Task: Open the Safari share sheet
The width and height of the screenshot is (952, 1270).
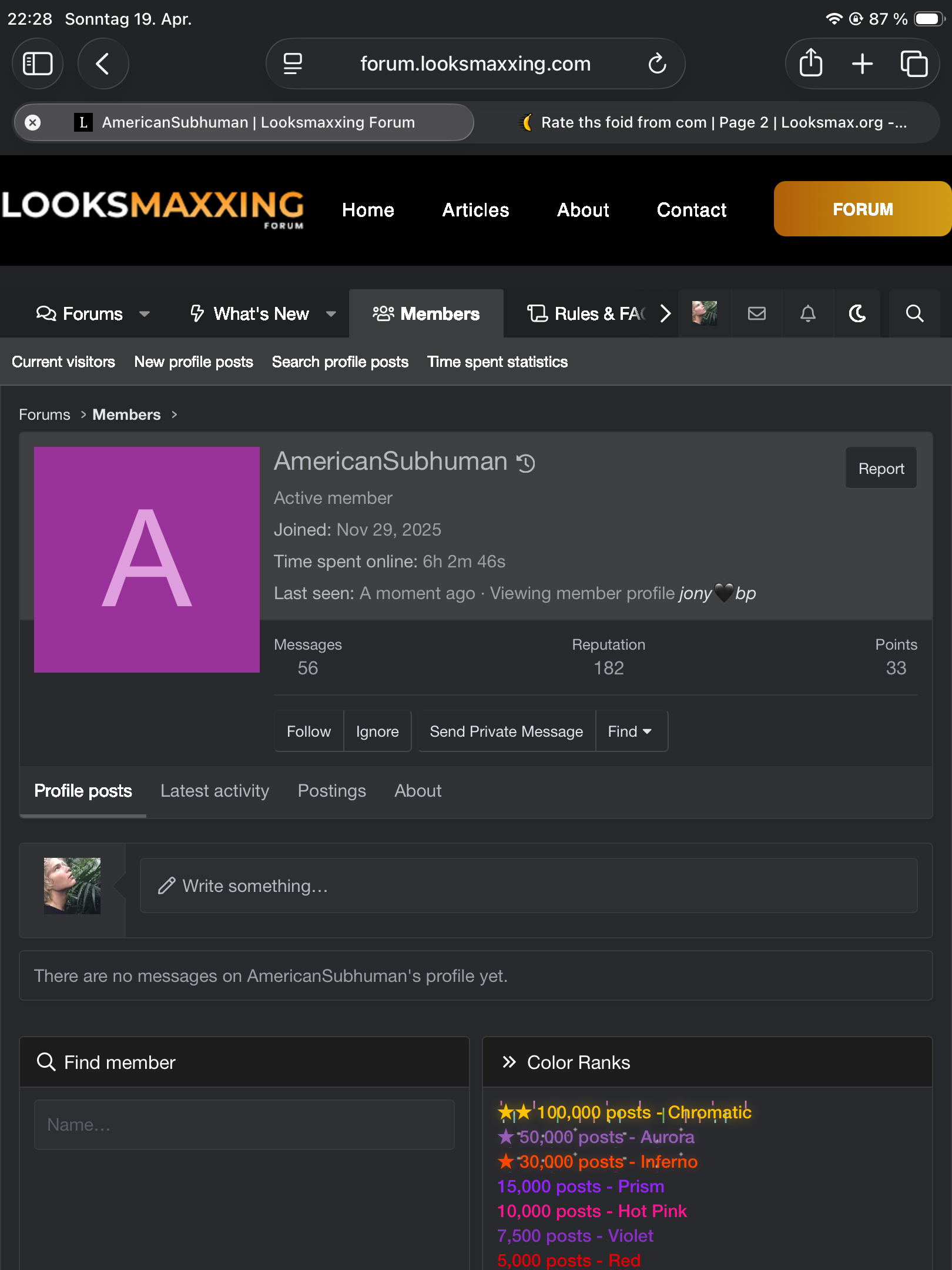Action: click(x=811, y=63)
